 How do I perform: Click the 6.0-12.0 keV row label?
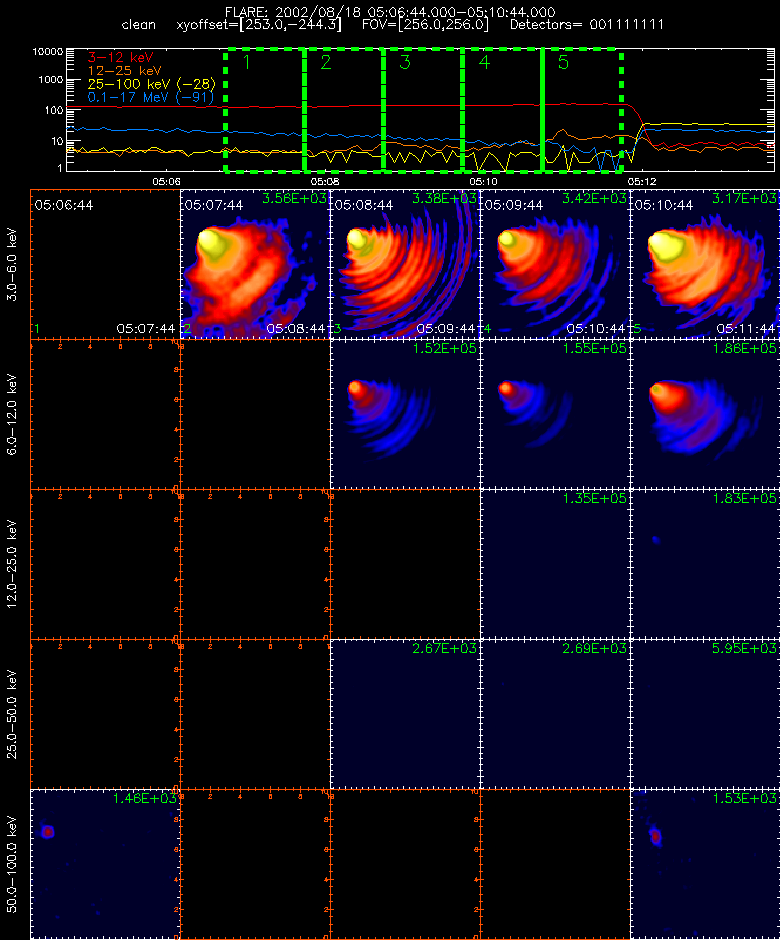[x=13, y=414]
